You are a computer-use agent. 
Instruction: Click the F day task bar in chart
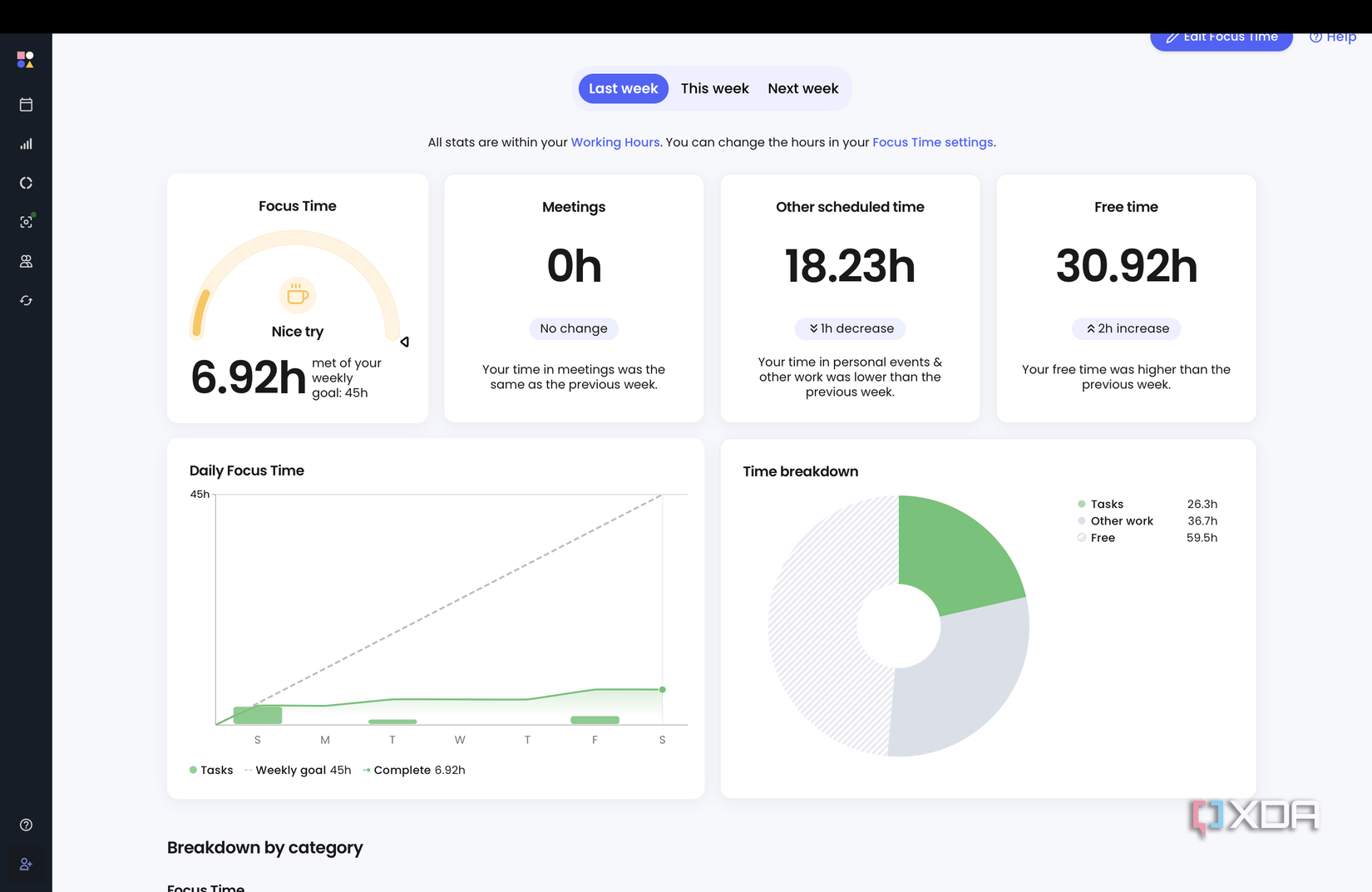(595, 720)
